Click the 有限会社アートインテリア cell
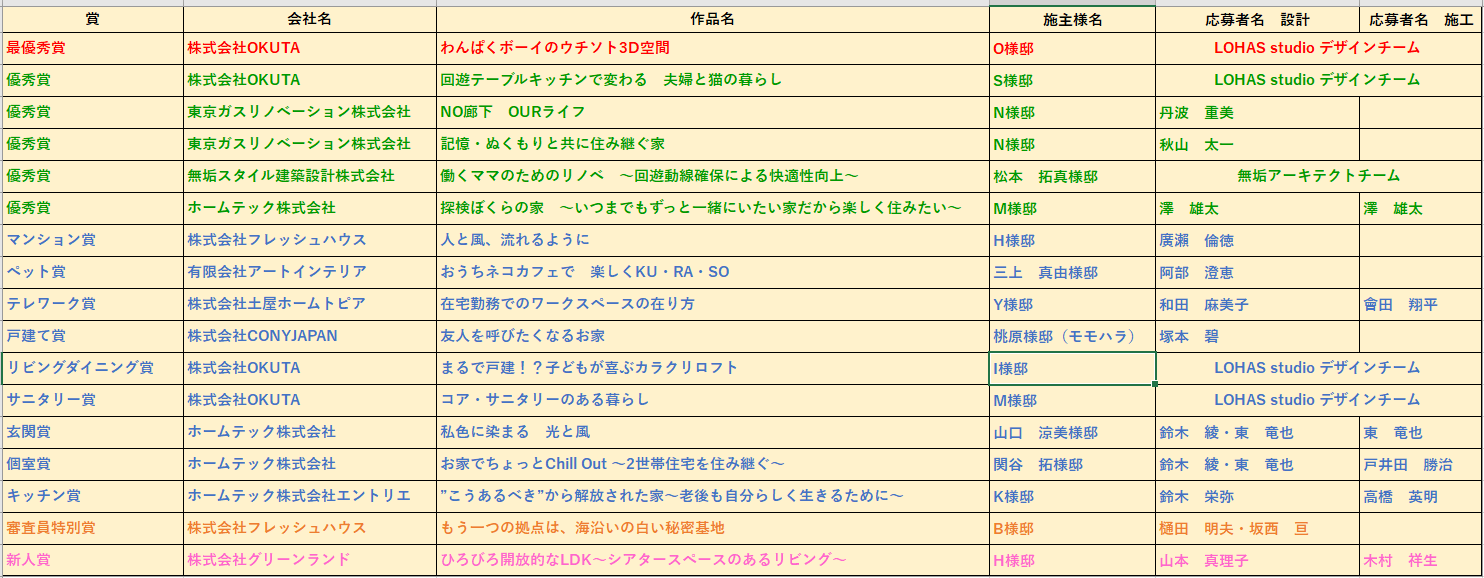The image size is (1484, 578). point(310,272)
